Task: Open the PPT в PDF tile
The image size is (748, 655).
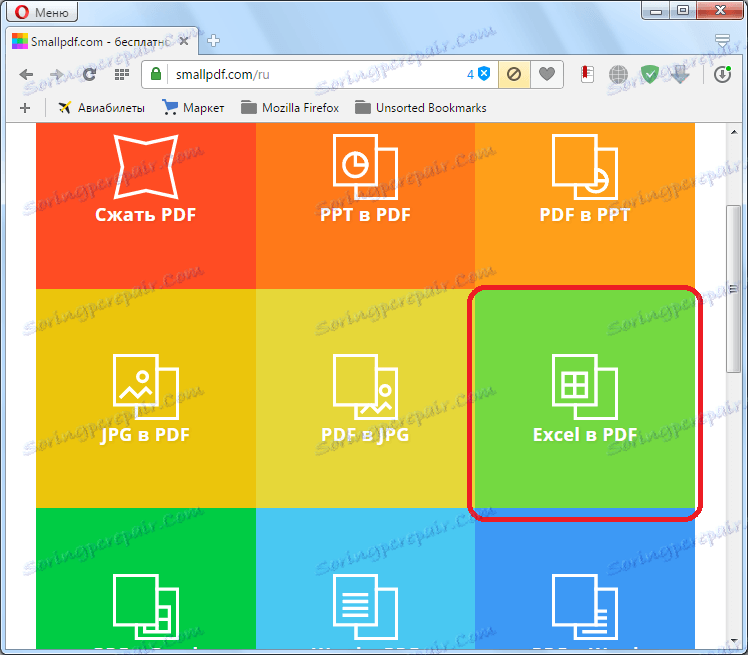Action: click(365, 206)
